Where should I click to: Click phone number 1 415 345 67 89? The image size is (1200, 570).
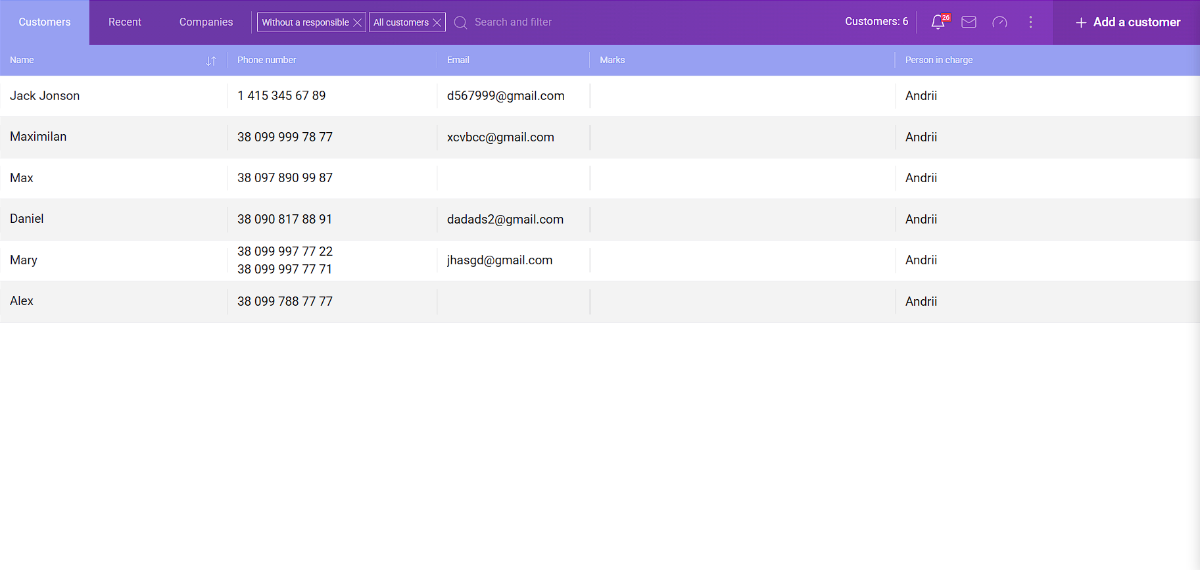click(x=281, y=96)
